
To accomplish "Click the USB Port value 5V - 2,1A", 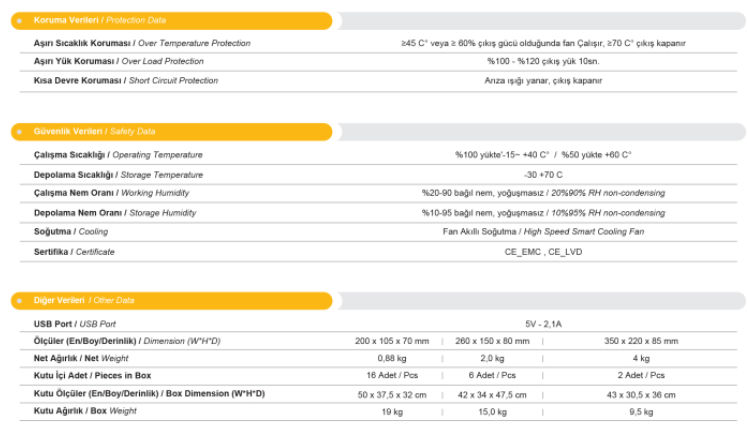I will [x=543, y=324].
